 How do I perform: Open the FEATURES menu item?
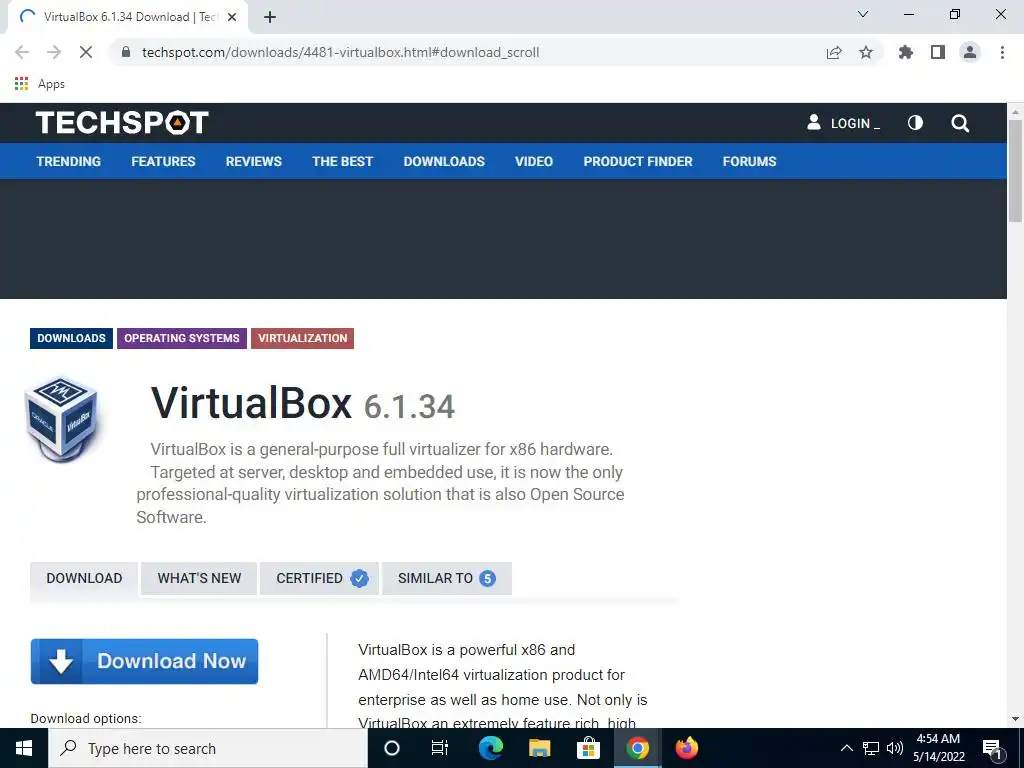point(163,161)
